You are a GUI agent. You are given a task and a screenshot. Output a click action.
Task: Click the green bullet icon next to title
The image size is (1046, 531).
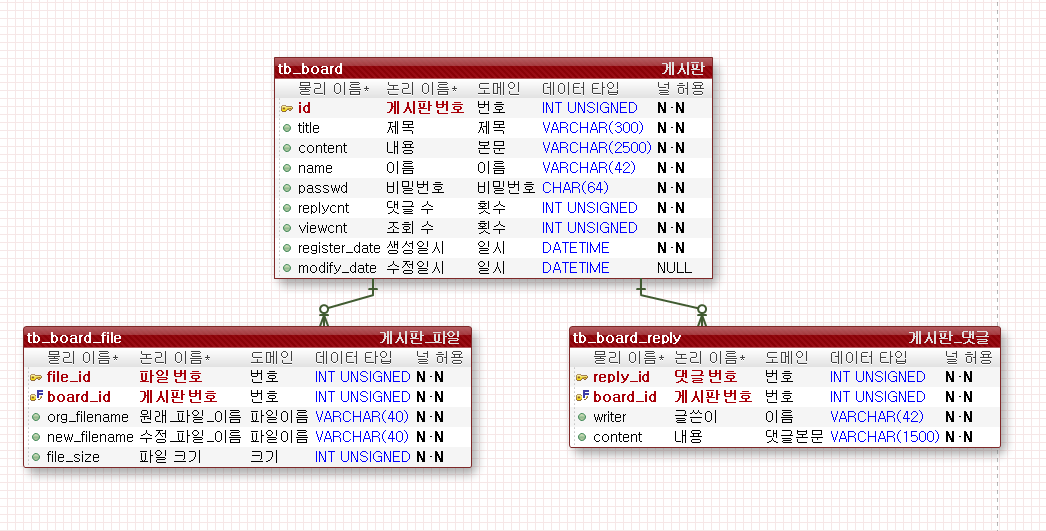[x=287, y=128]
